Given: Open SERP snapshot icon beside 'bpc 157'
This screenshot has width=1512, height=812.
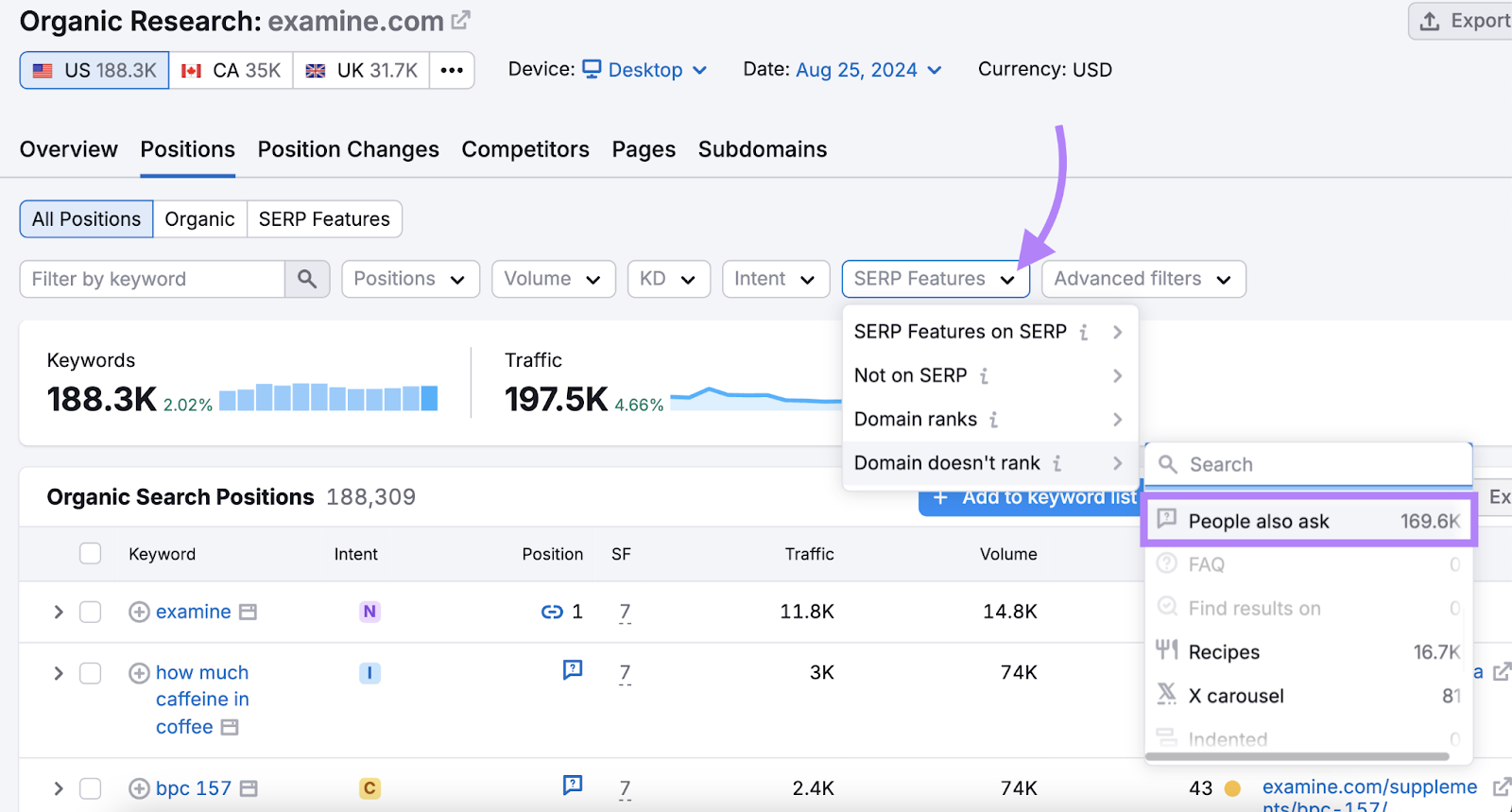Looking at the screenshot, I should 249,788.
